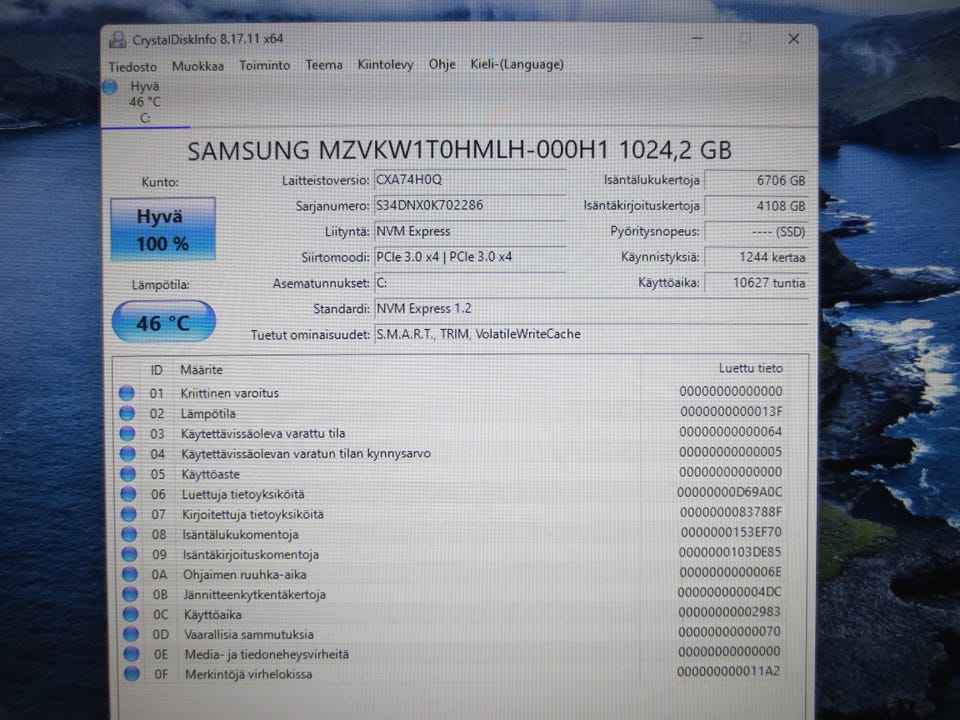The height and width of the screenshot is (720, 960).
Task: Click status circle for Kriittinen varoitus row
Action: tap(127, 392)
